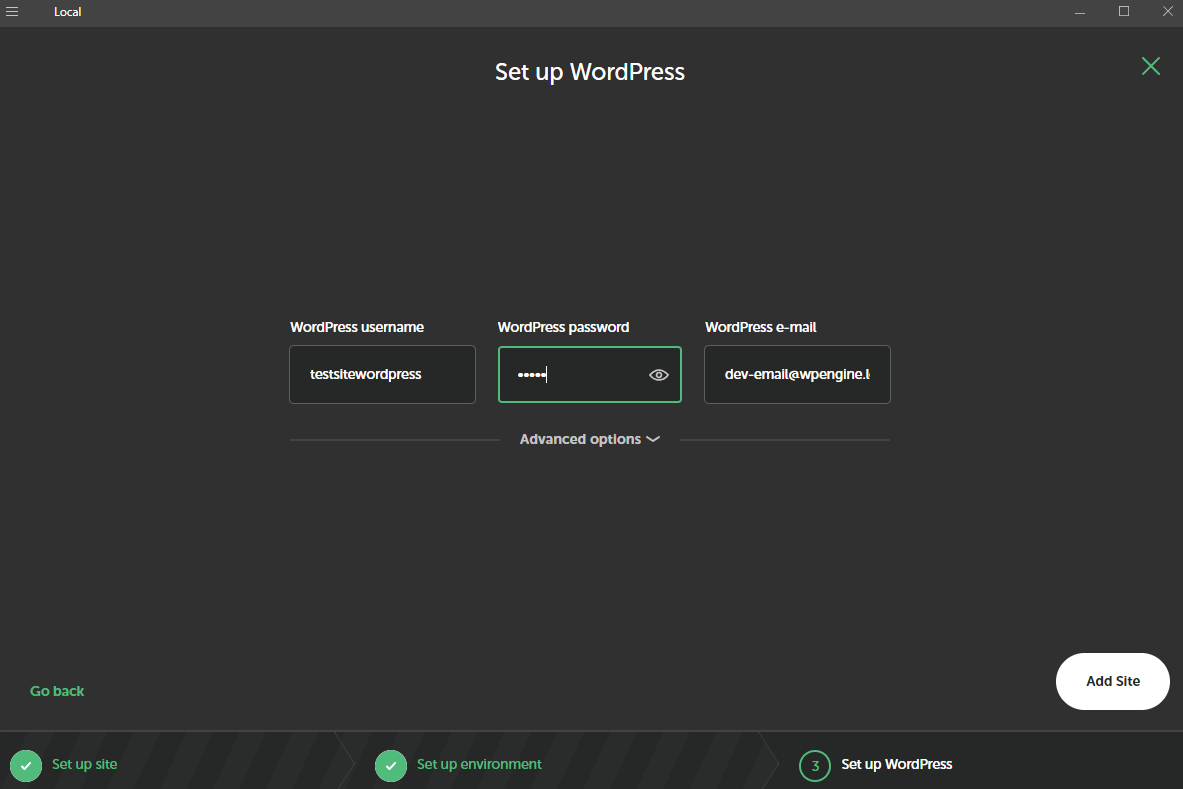Switch to the Set up environment step label

pos(479,764)
